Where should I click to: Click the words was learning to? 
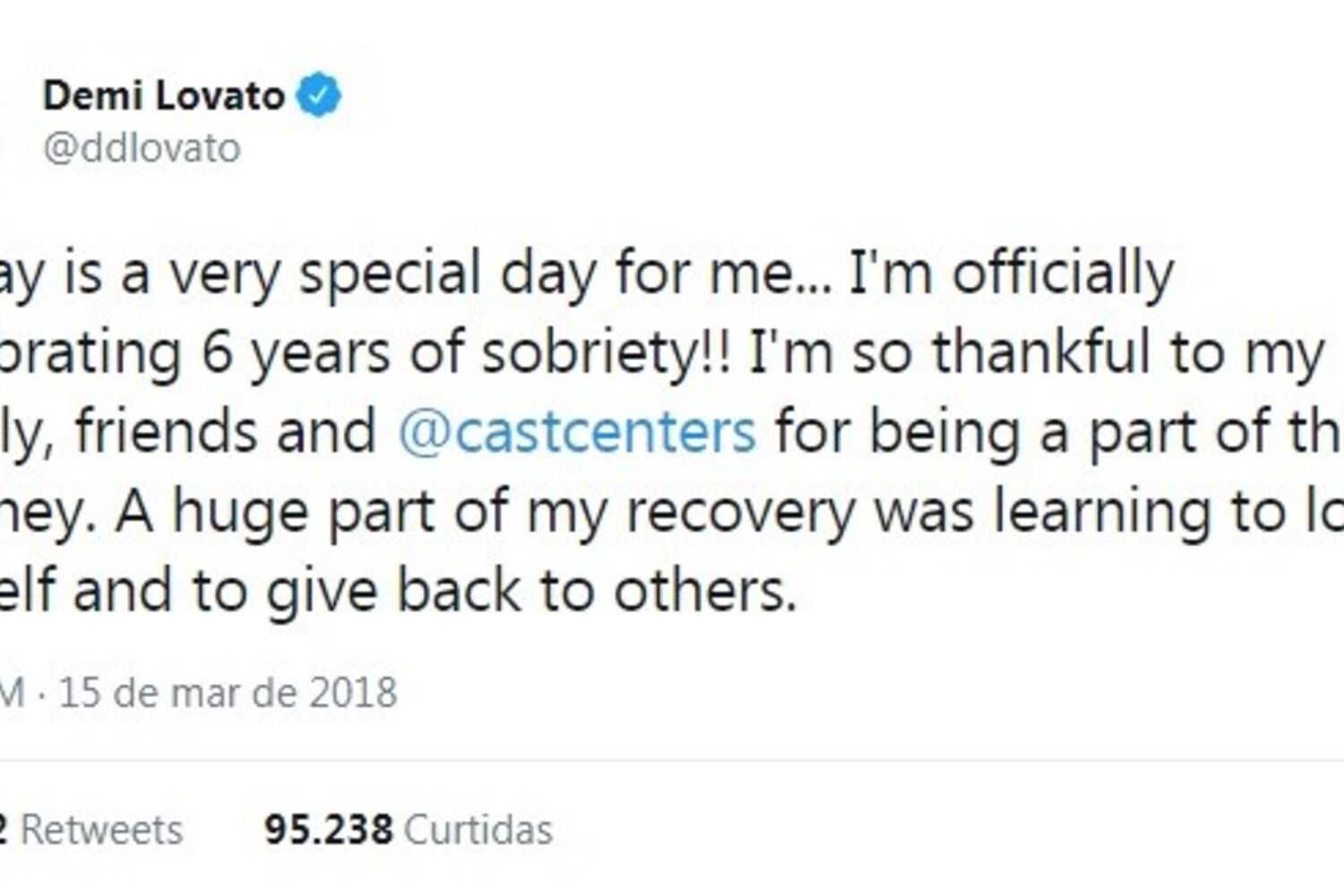1091,512
